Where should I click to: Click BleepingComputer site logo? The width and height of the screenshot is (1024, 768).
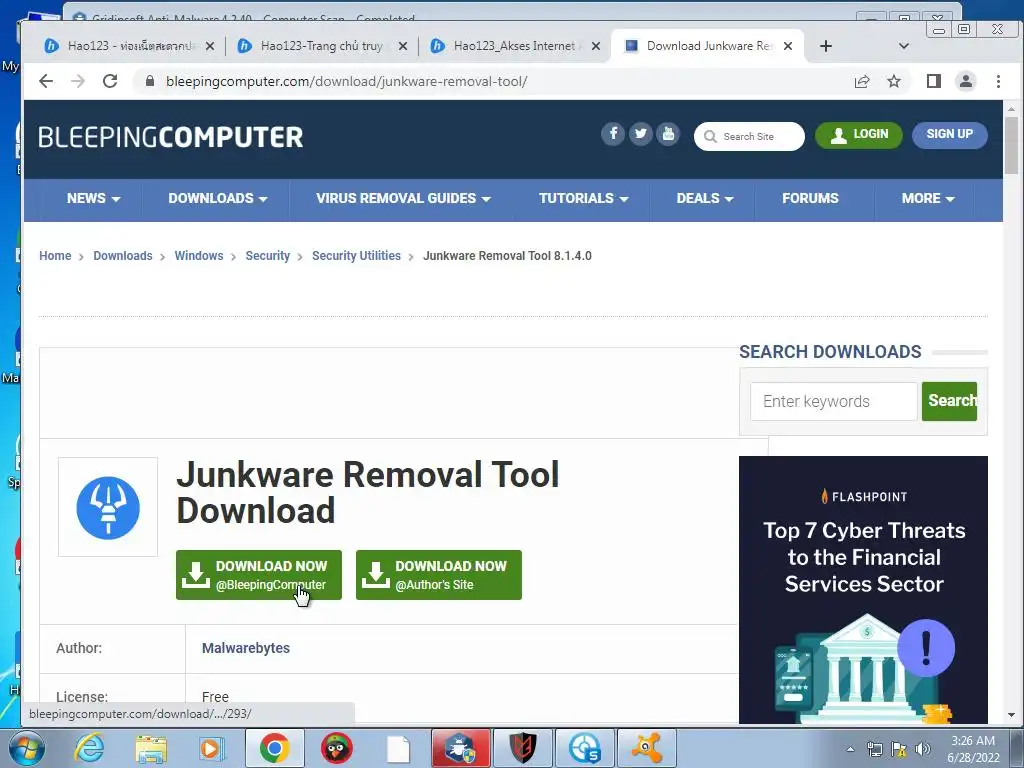coord(170,137)
